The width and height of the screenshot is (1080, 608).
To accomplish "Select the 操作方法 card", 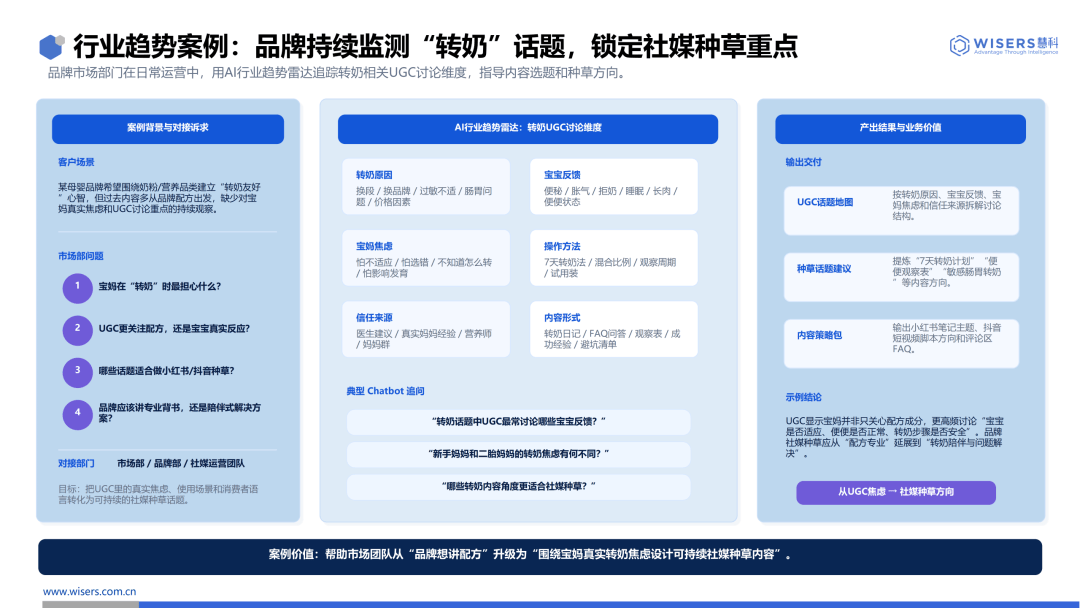I will pyautogui.click(x=614, y=258).
